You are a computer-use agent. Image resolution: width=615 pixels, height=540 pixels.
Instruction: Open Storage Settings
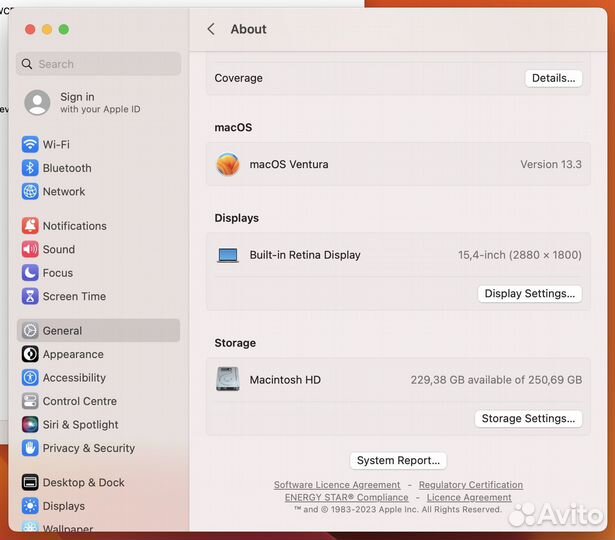coord(528,418)
